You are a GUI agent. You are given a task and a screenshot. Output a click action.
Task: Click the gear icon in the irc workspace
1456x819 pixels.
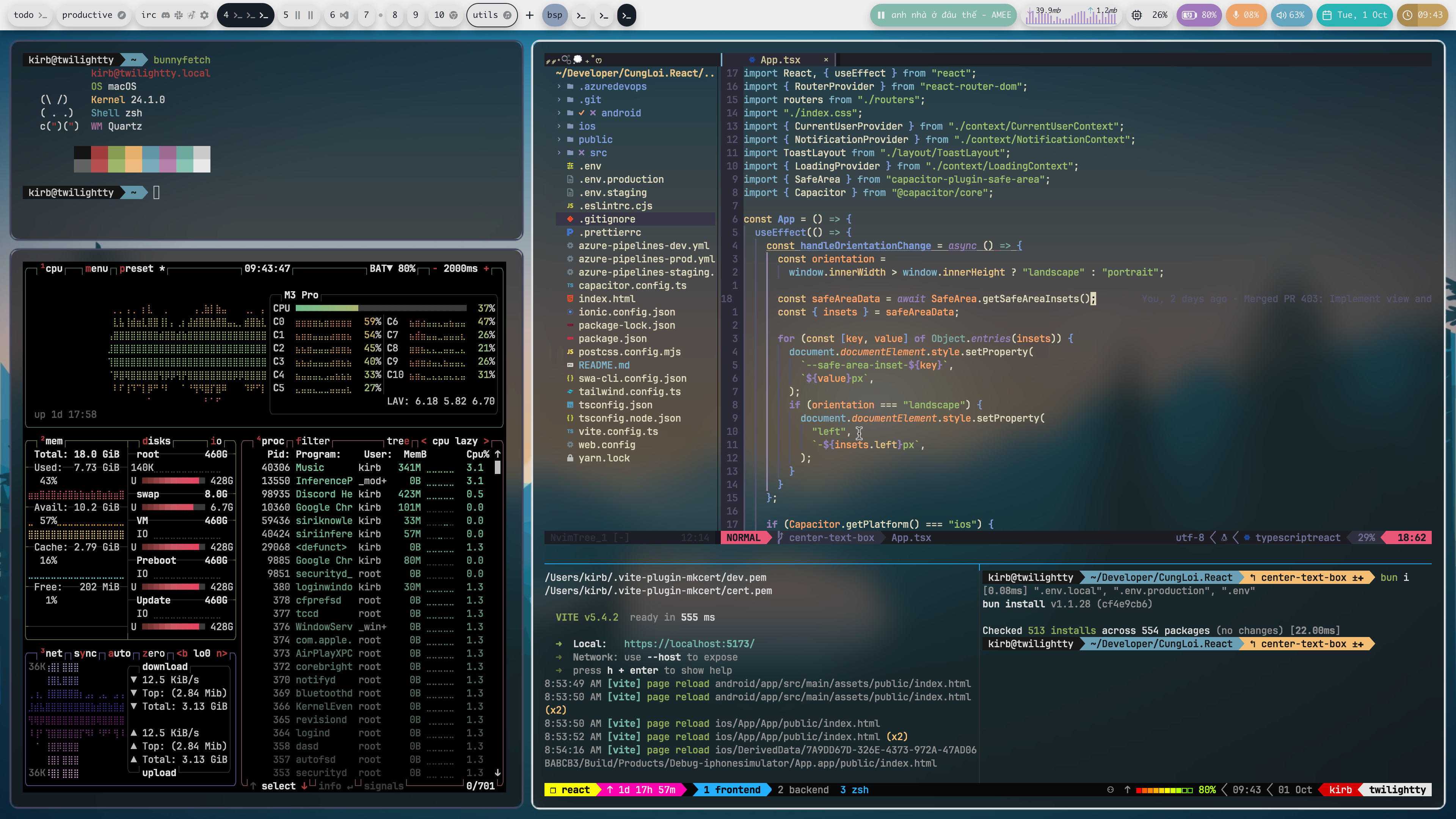(205, 15)
